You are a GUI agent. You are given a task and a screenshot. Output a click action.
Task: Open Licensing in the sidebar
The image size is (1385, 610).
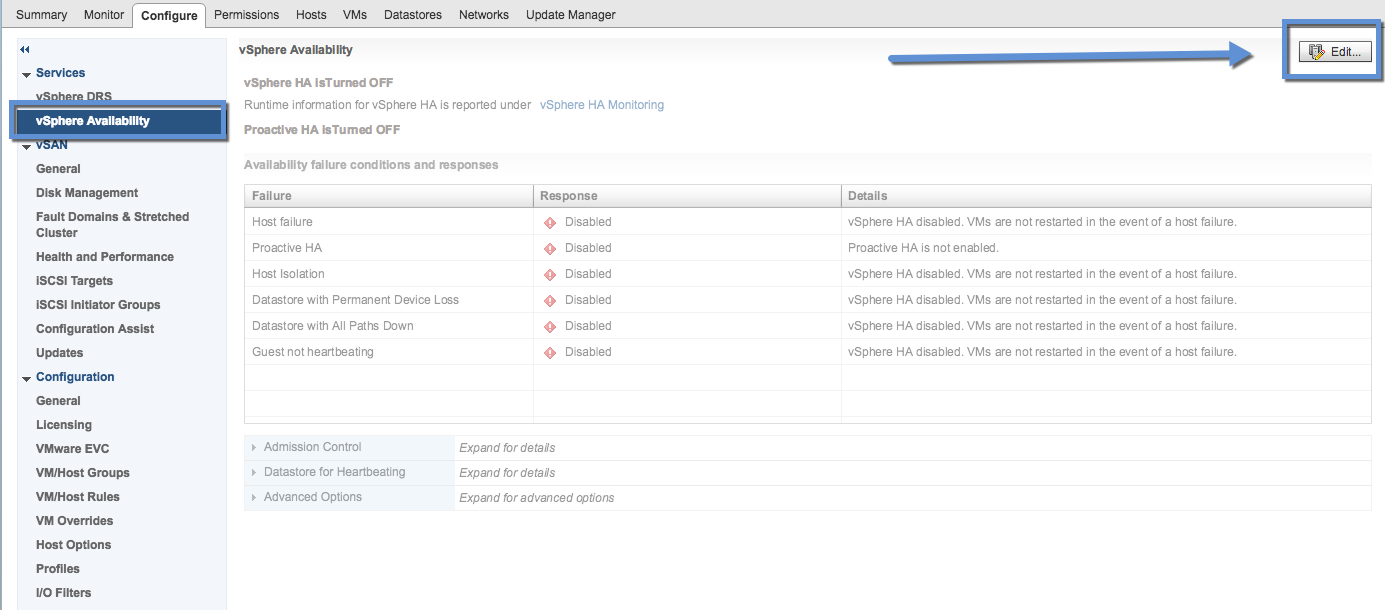(x=64, y=425)
